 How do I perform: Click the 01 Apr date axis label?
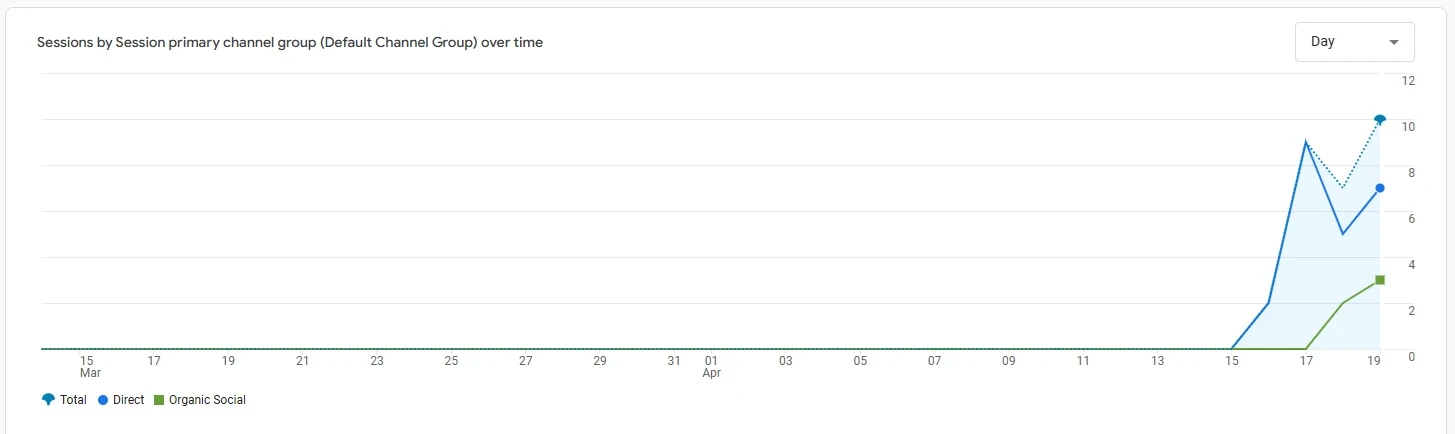point(712,366)
